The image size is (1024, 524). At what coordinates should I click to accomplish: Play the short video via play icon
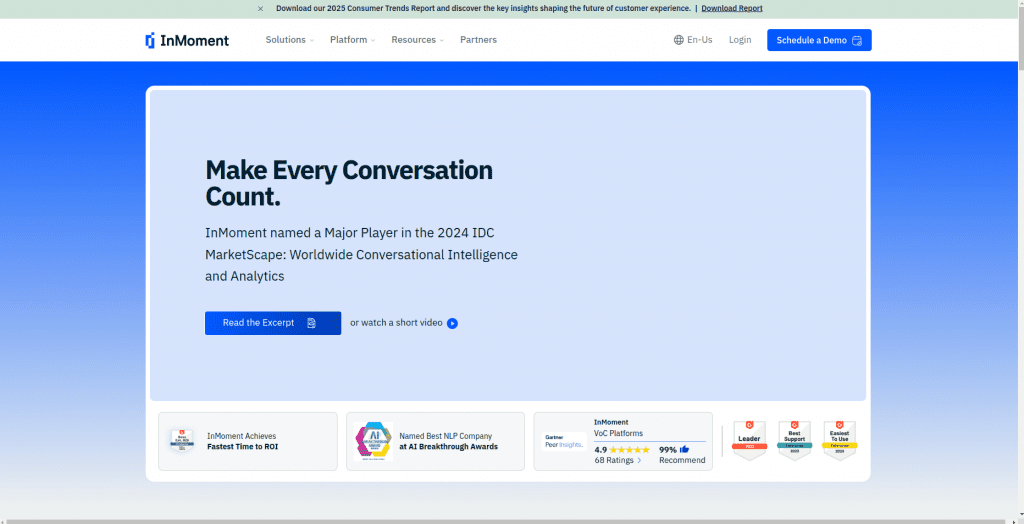[452, 323]
